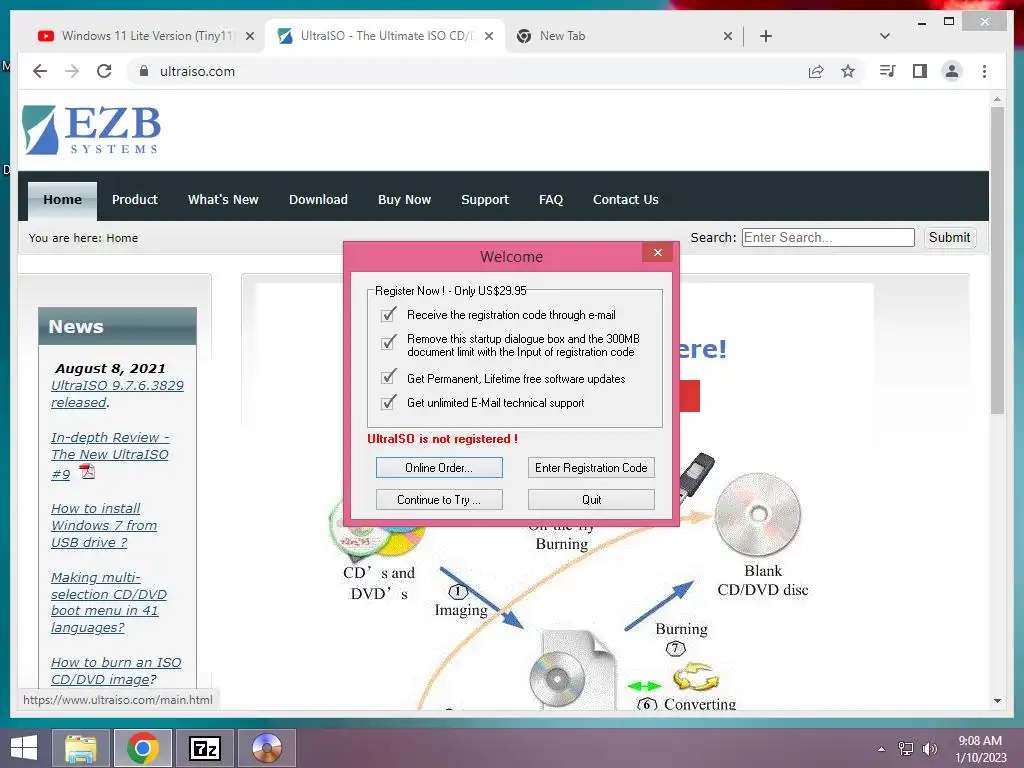Close the Windows 11 Lite Version tab
This screenshot has width=1024, height=768.
click(x=249, y=36)
